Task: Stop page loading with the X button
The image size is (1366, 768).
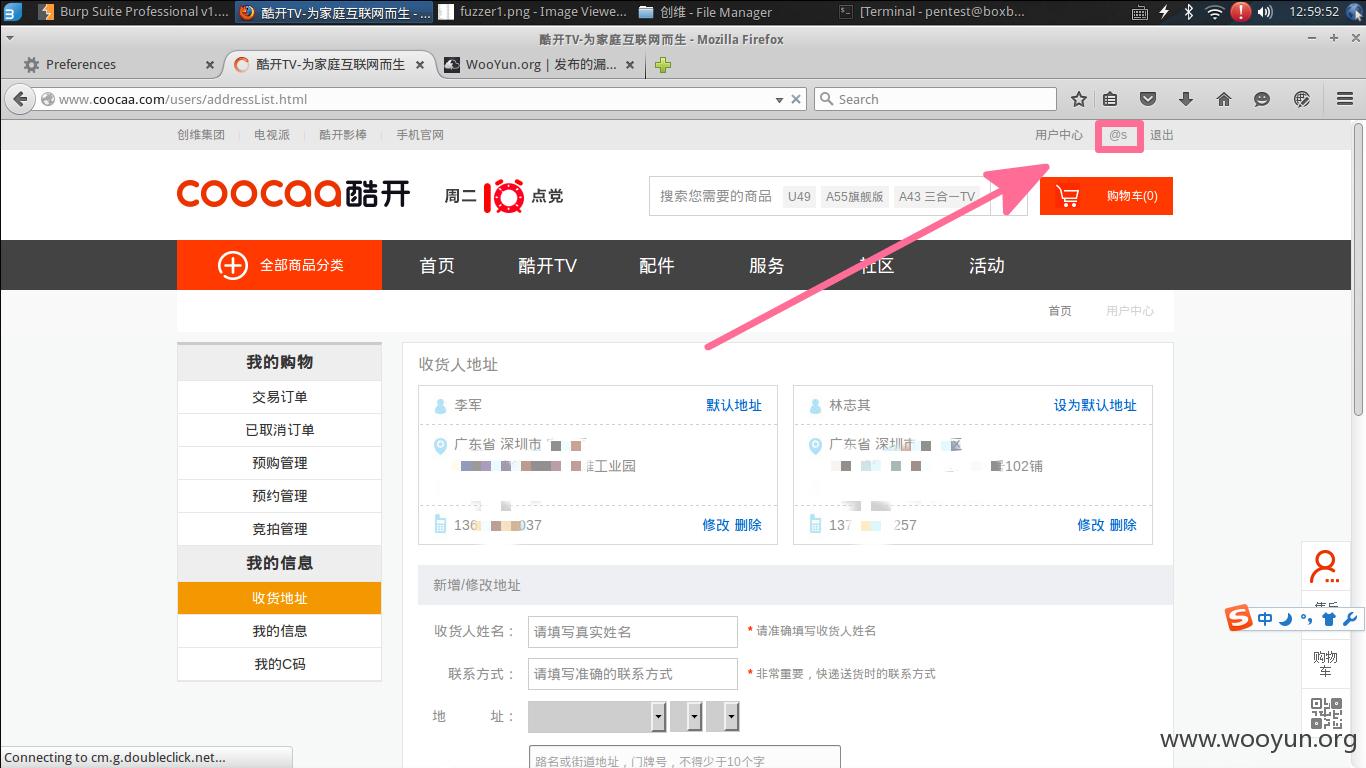Action: [x=797, y=99]
